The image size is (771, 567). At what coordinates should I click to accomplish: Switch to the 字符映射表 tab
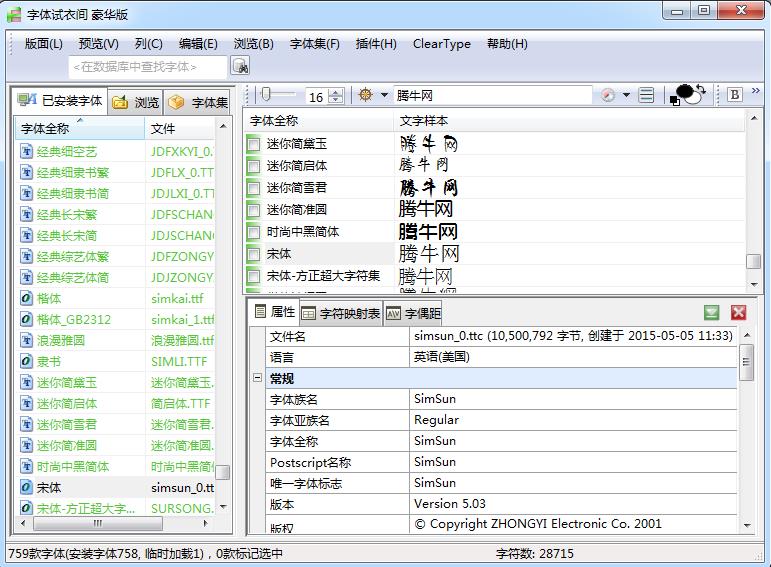pos(340,313)
